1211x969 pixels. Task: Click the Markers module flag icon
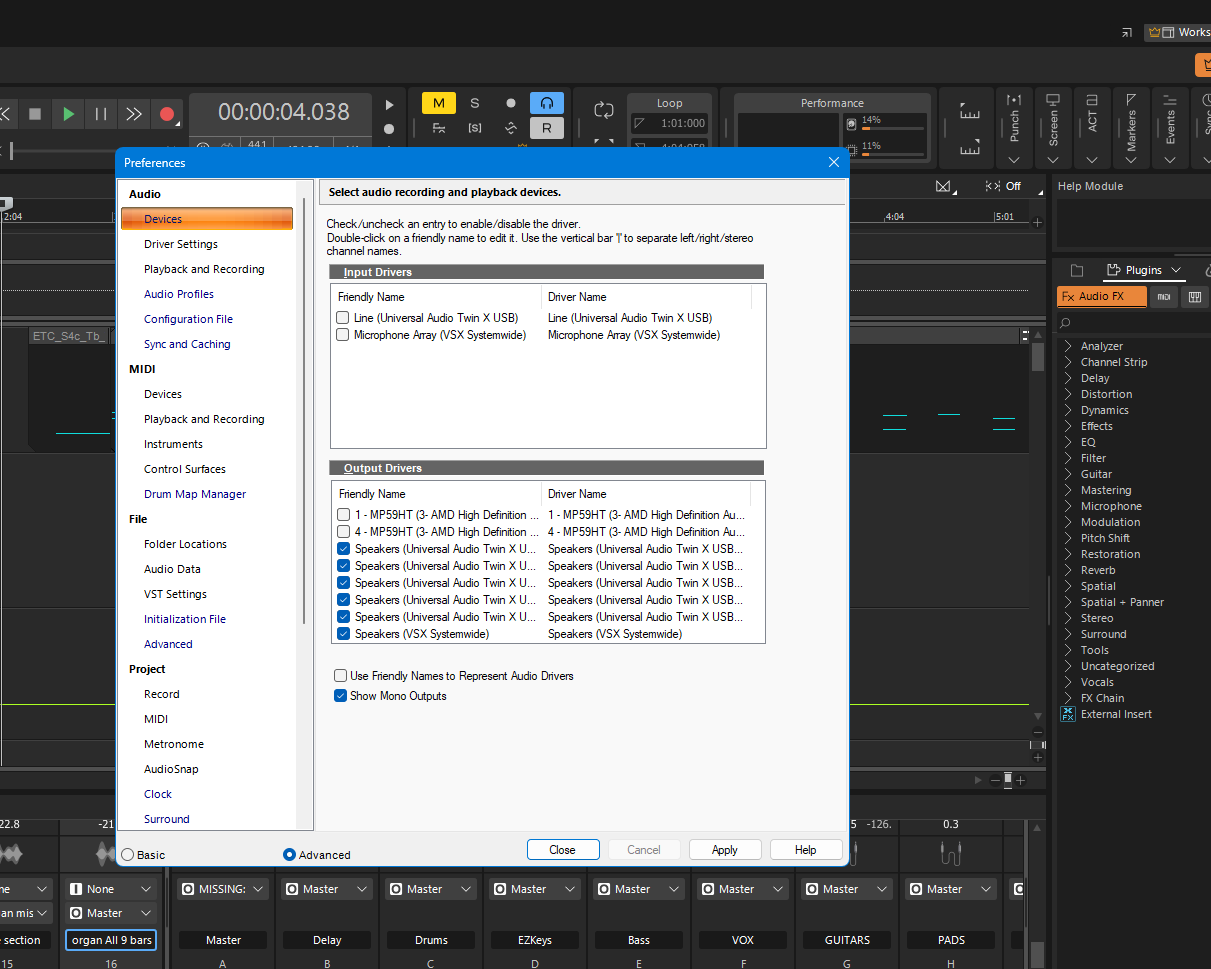pos(1131,100)
